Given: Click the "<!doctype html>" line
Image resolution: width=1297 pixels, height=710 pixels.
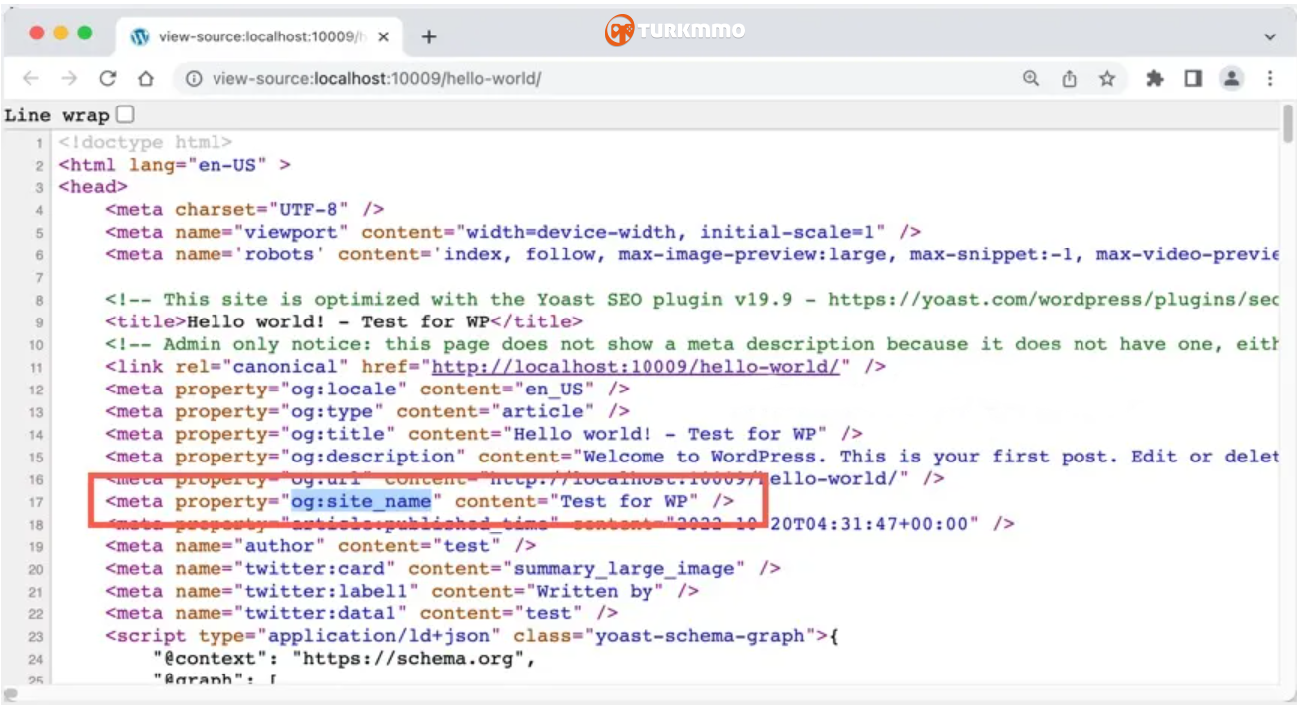Looking at the screenshot, I should 145,142.
